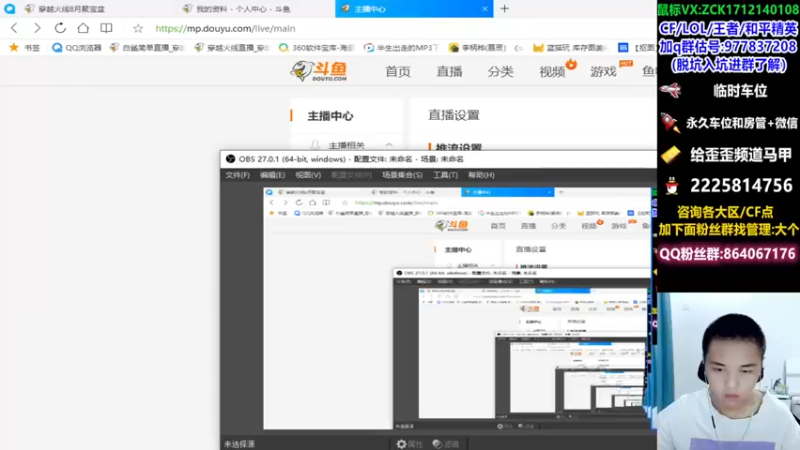The image size is (800, 450).
Task: Toggle reading mode book icon
Action: (x=106, y=28)
